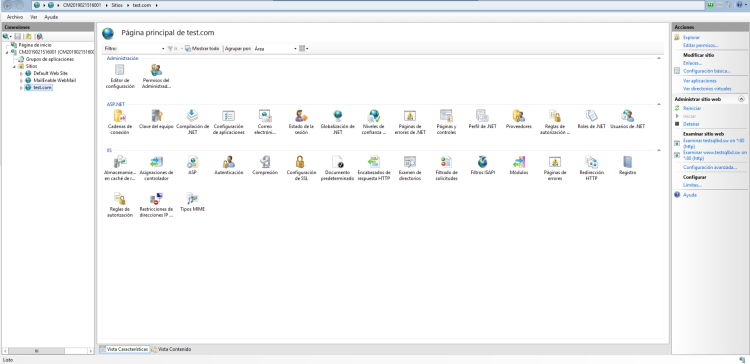
Task: Open Redirección HTTP icon
Action: click(x=591, y=168)
